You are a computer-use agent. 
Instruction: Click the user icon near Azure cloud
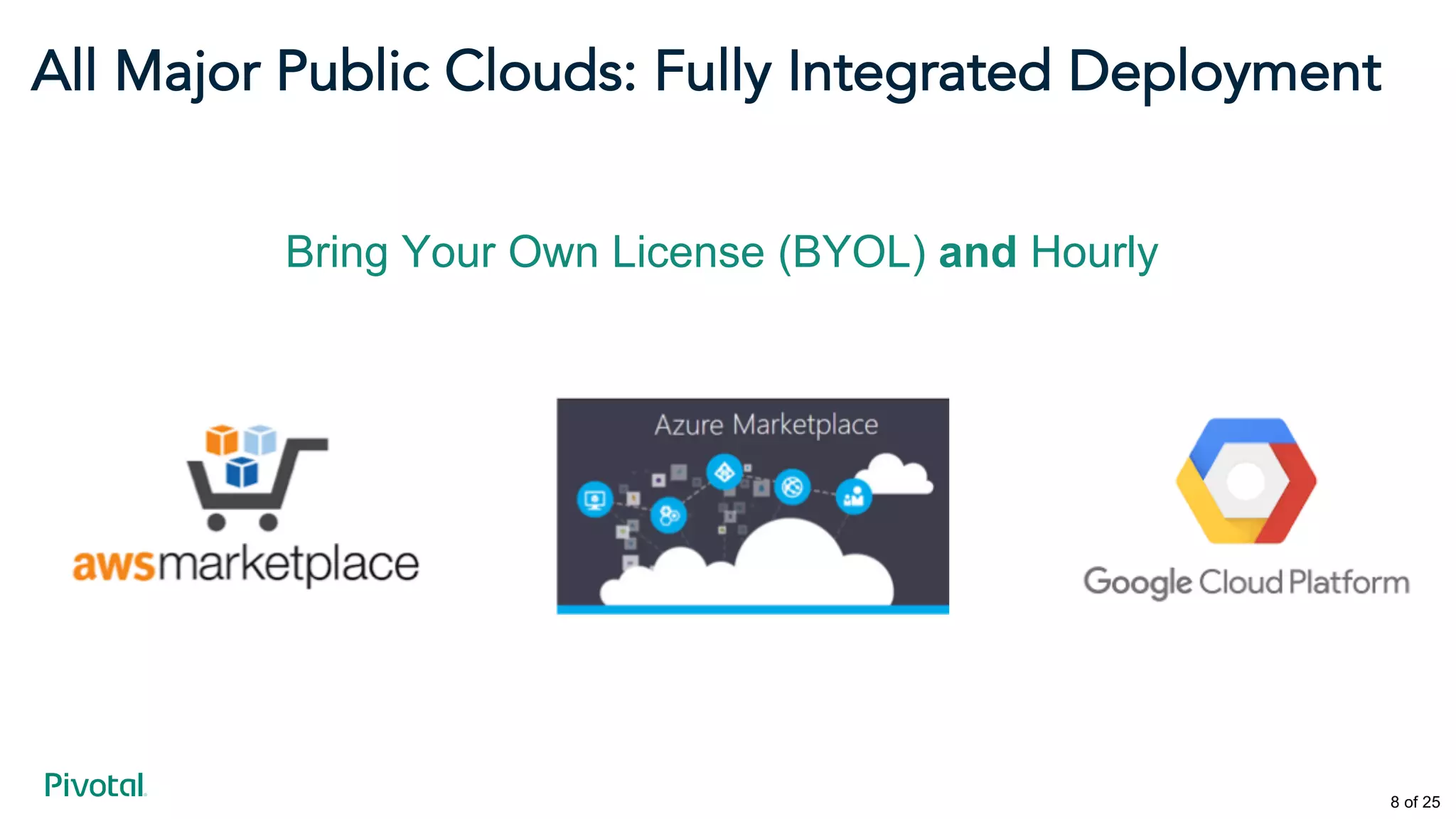click(853, 496)
